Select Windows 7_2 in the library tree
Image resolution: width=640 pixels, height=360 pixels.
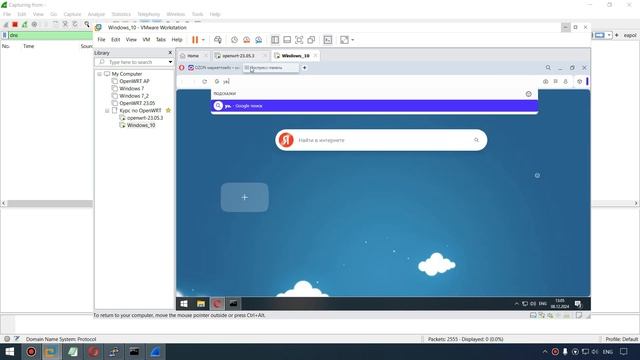(x=134, y=96)
